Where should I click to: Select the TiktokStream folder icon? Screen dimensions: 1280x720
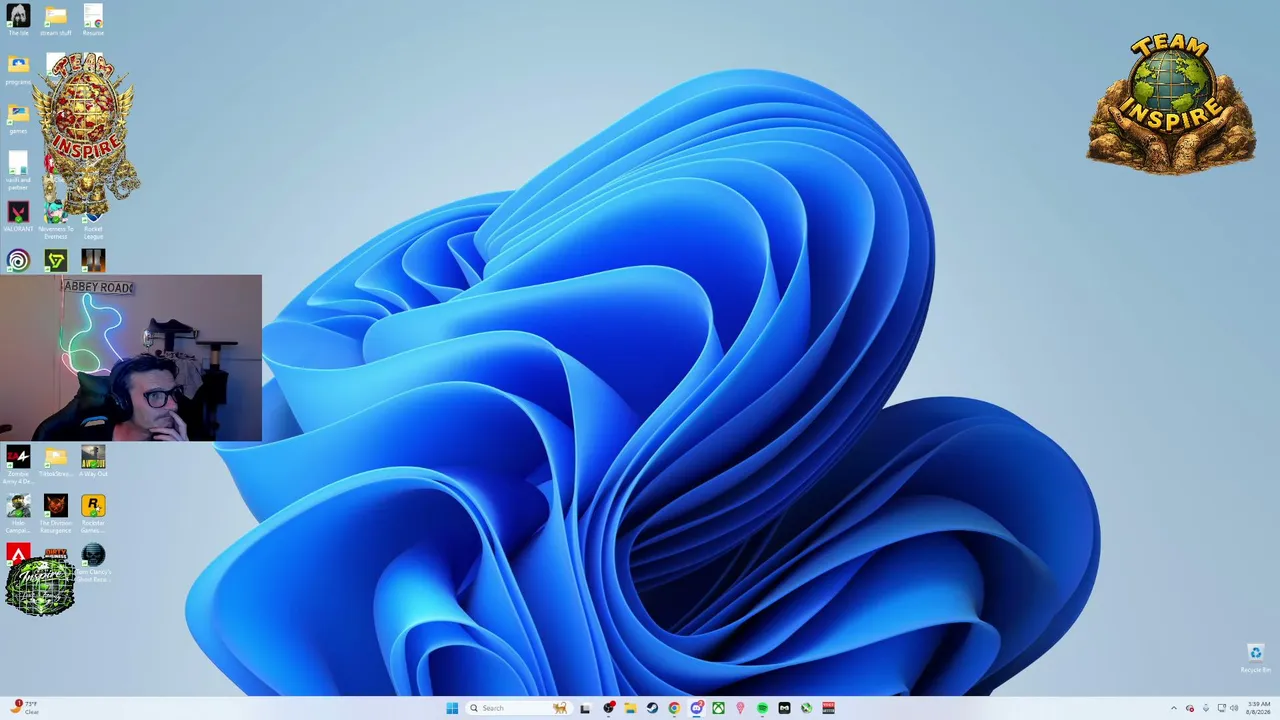pyautogui.click(x=56, y=461)
